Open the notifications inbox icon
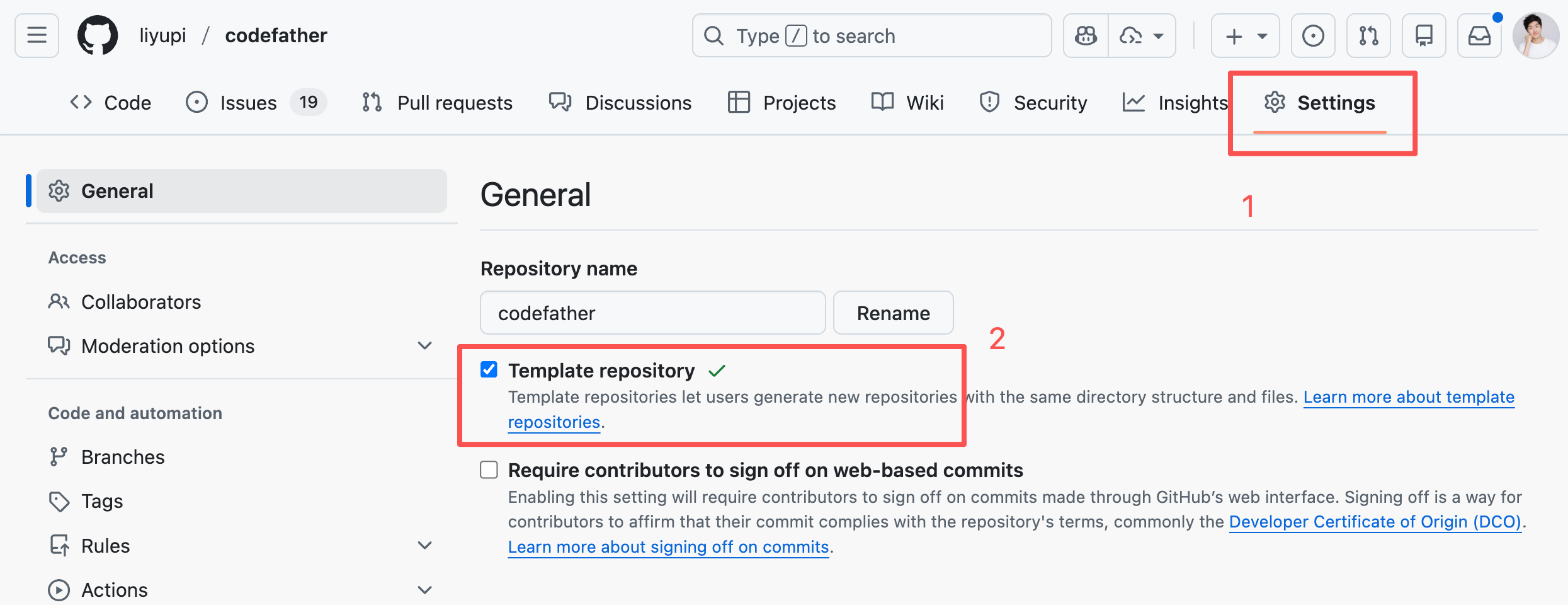The height and width of the screenshot is (605, 1568). click(x=1479, y=36)
